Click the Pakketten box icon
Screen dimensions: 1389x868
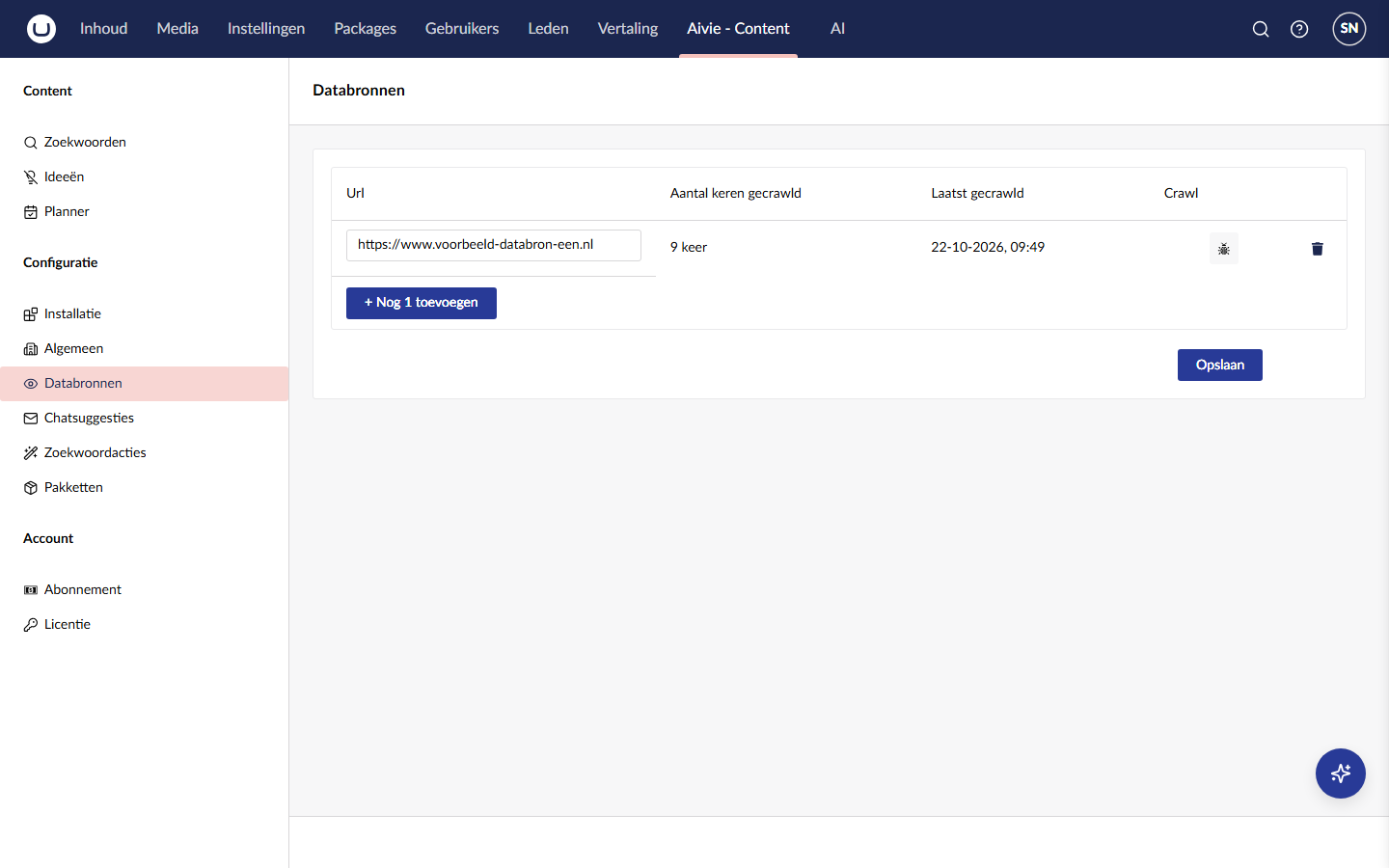(31, 488)
